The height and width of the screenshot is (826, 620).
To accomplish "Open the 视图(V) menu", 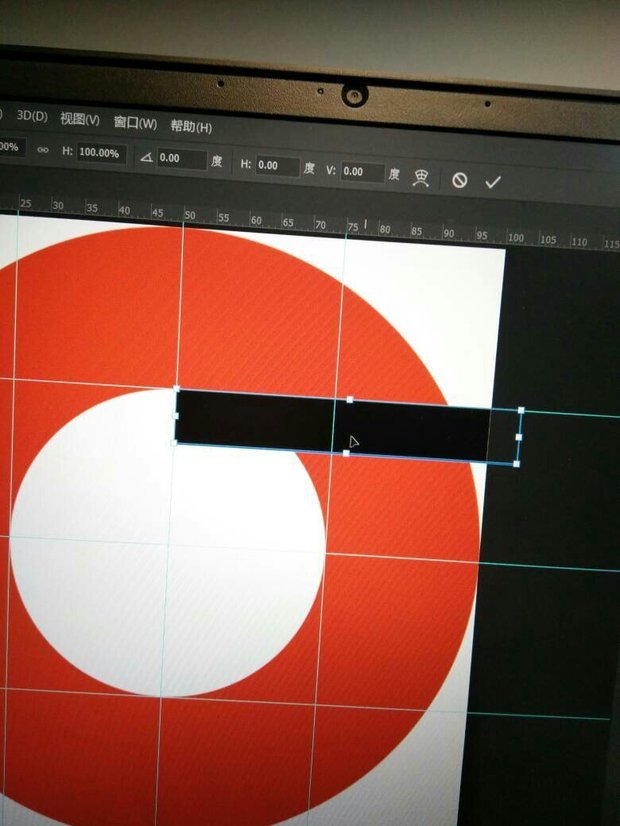I will coord(80,120).
